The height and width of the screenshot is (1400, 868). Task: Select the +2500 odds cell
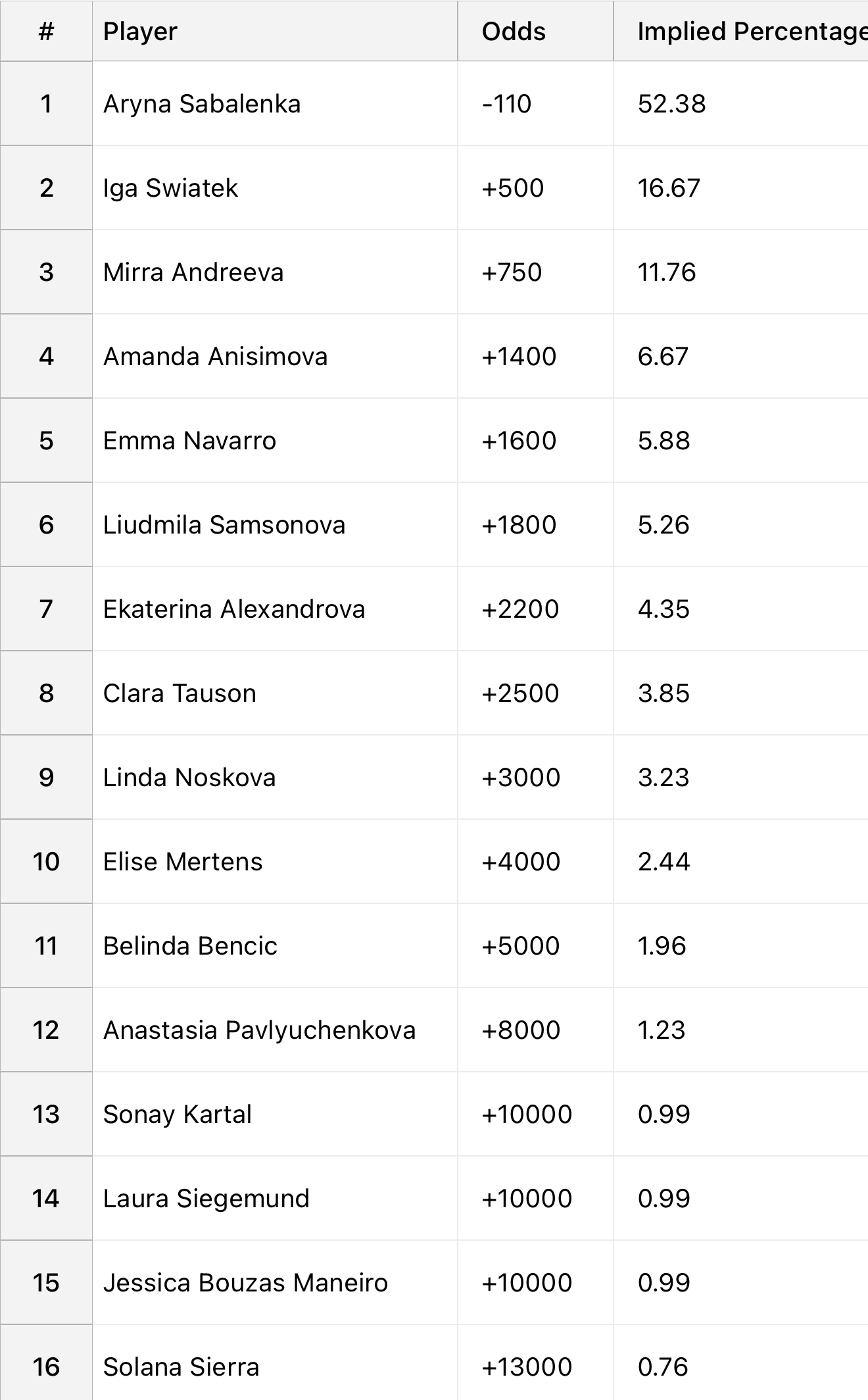(x=536, y=693)
